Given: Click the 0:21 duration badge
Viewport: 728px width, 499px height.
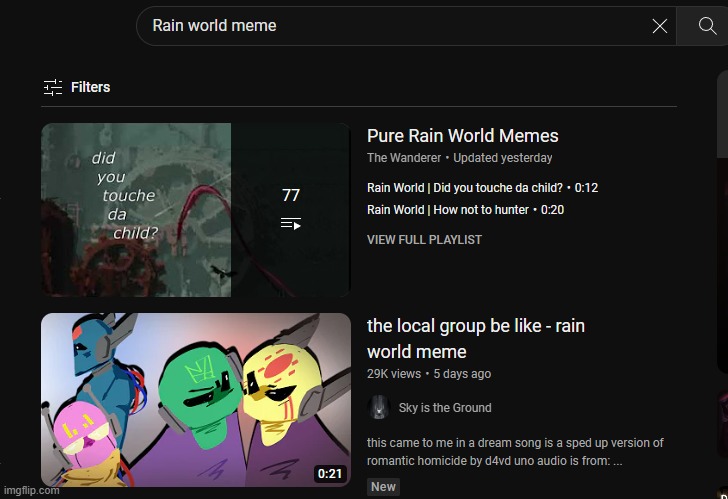Looking at the screenshot, I should click(x=330, y=473).
